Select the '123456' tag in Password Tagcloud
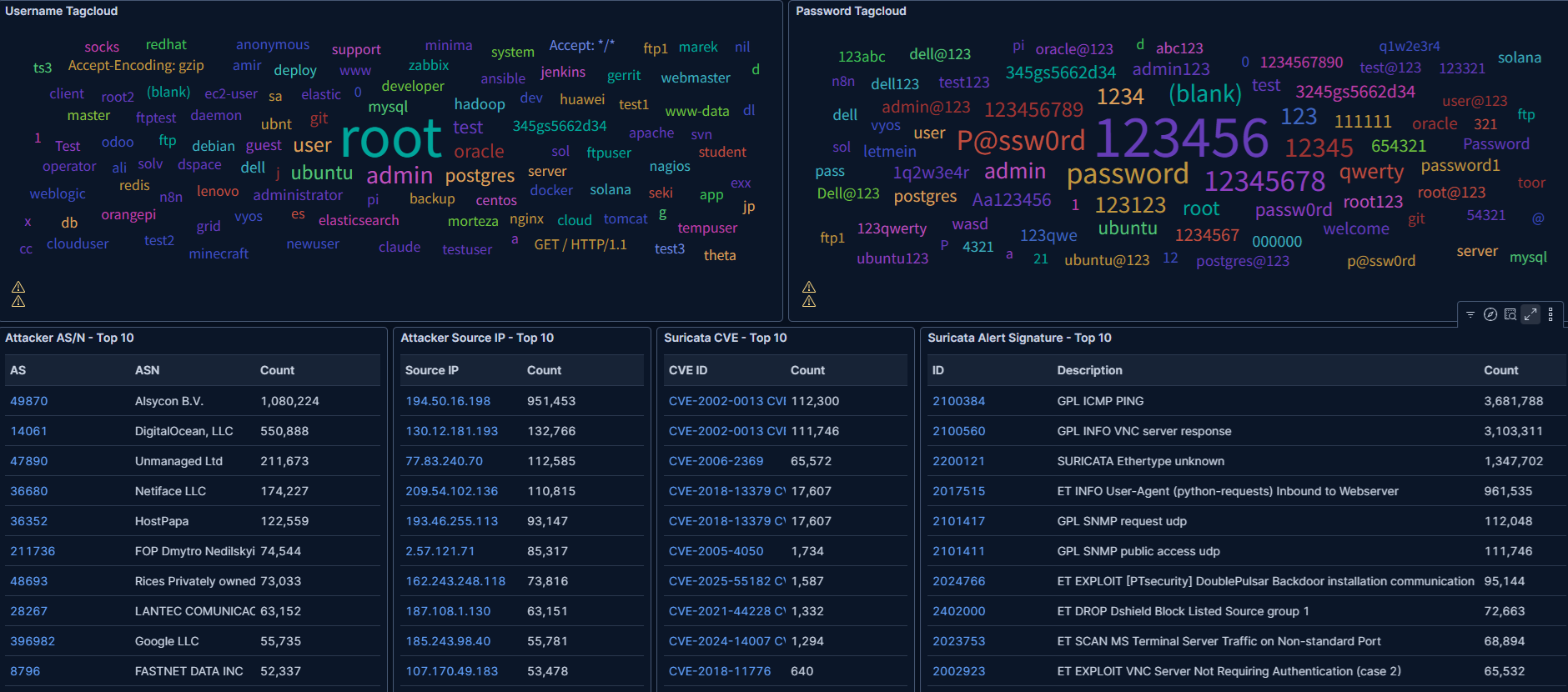The width and height of the screenshot is (1568, 692). [1181, 138]
